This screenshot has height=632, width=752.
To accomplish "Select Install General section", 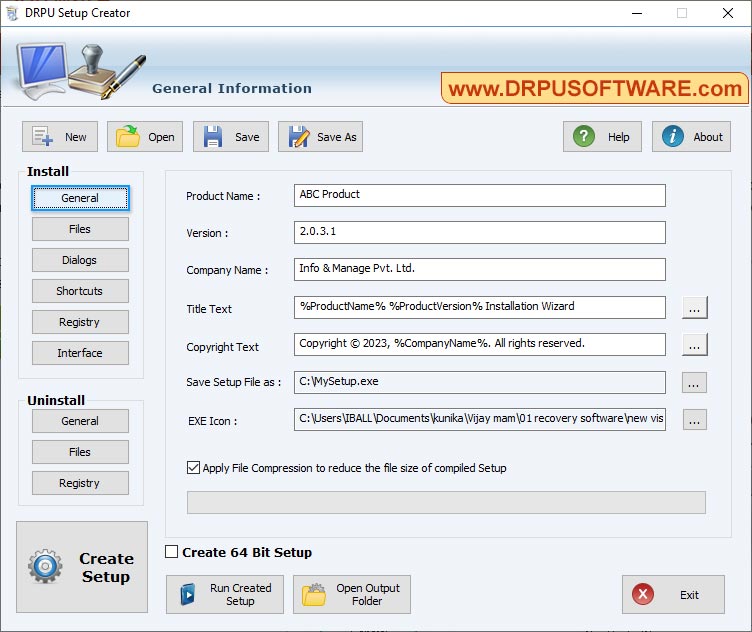I will (80, 198).
